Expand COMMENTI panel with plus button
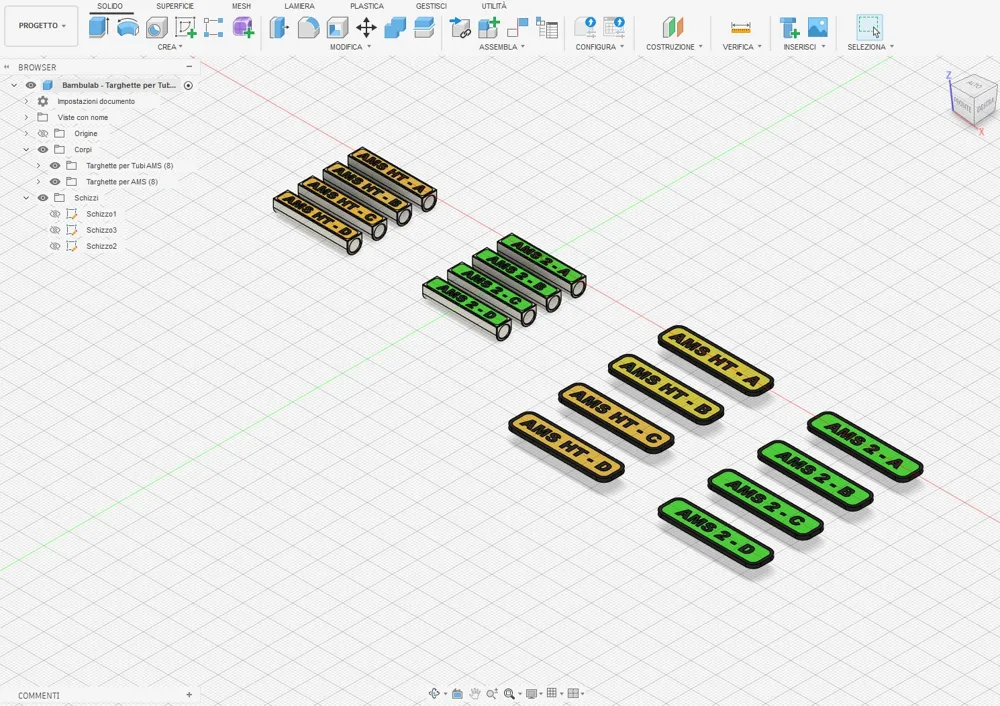1000x706 pixels. [x=189, y=695]
